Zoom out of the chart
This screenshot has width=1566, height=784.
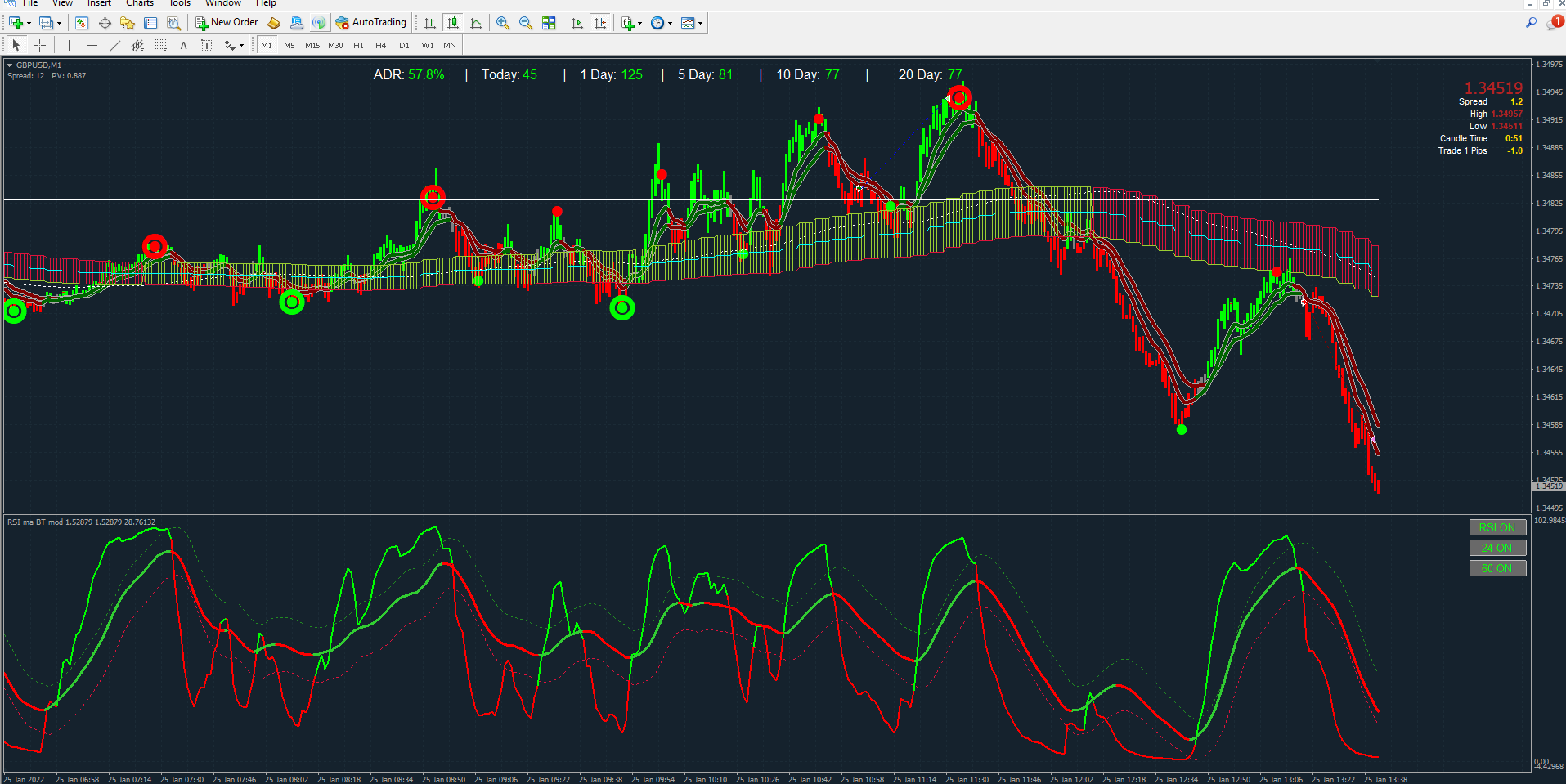(526, 23)
